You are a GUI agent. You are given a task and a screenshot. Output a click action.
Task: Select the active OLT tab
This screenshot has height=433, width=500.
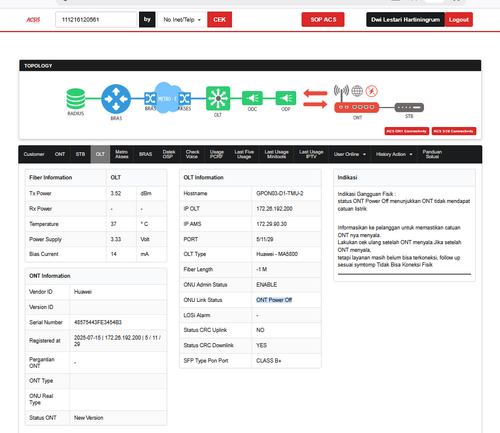(100, 154)
